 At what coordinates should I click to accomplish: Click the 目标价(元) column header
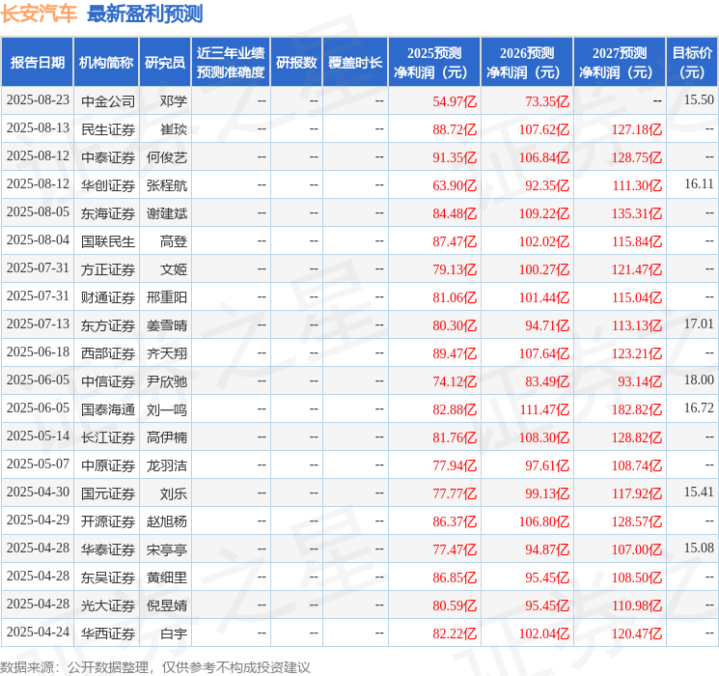coord(692,62)
